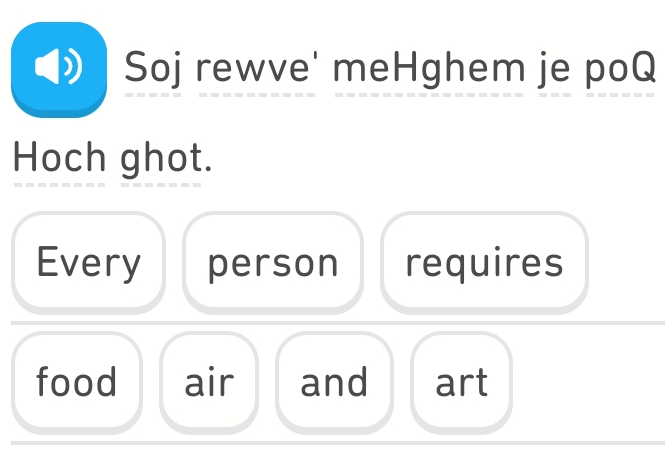The image size is (665, 453).
Task: Pick the 'art' word tile
Action: 461,382
